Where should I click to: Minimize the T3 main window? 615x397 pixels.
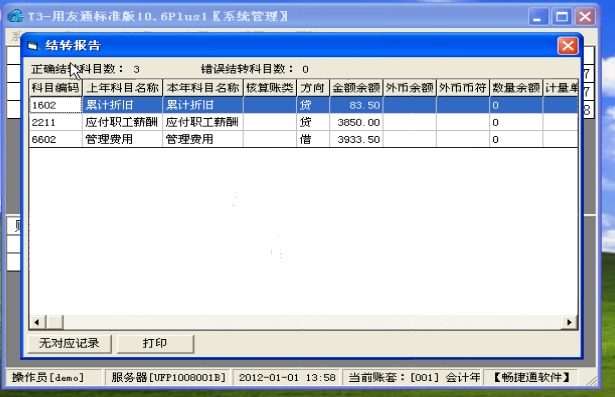tap(538, 16)
